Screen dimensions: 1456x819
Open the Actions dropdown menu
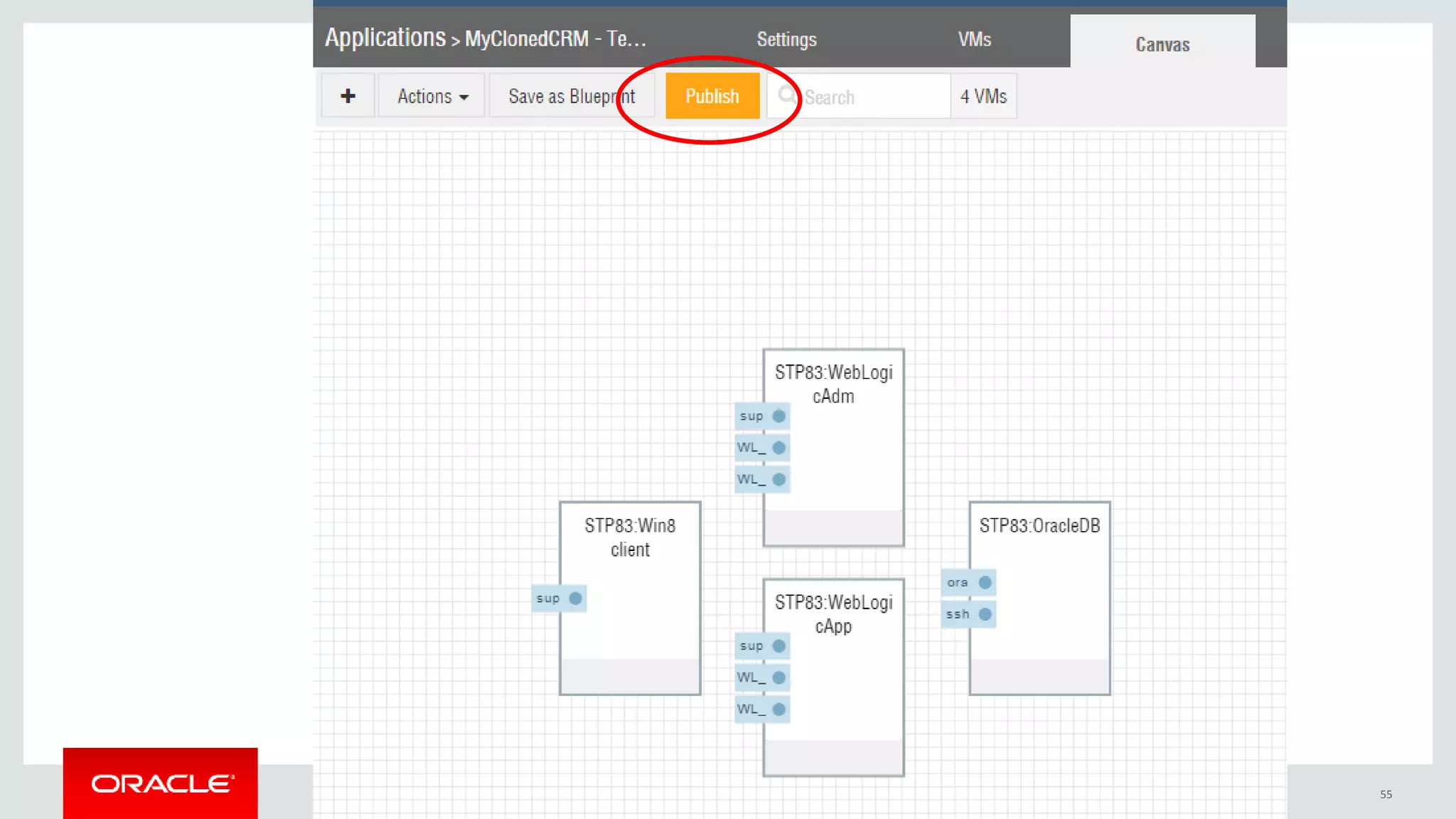tap(432, 96)
